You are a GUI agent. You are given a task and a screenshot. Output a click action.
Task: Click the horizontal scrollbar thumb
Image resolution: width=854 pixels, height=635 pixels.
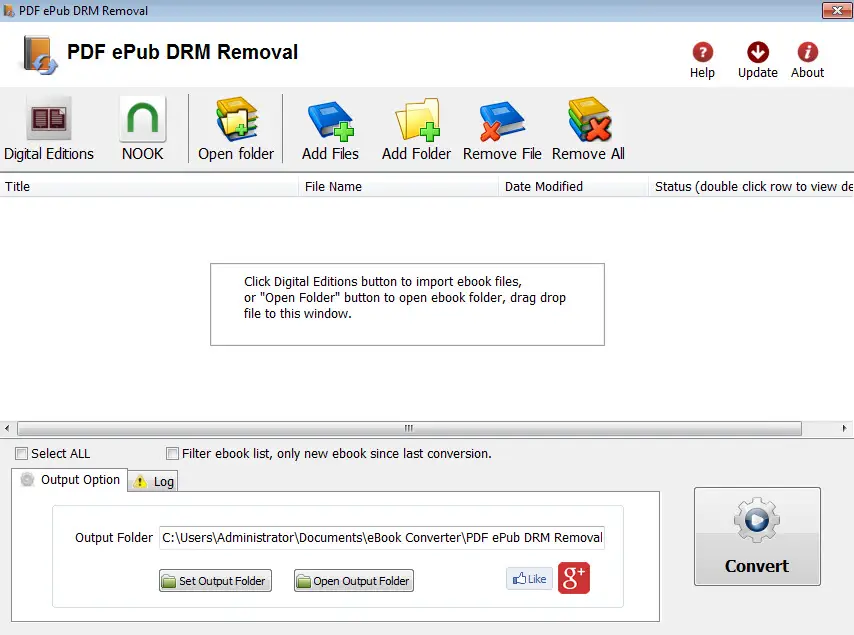[x=409, y=429]
